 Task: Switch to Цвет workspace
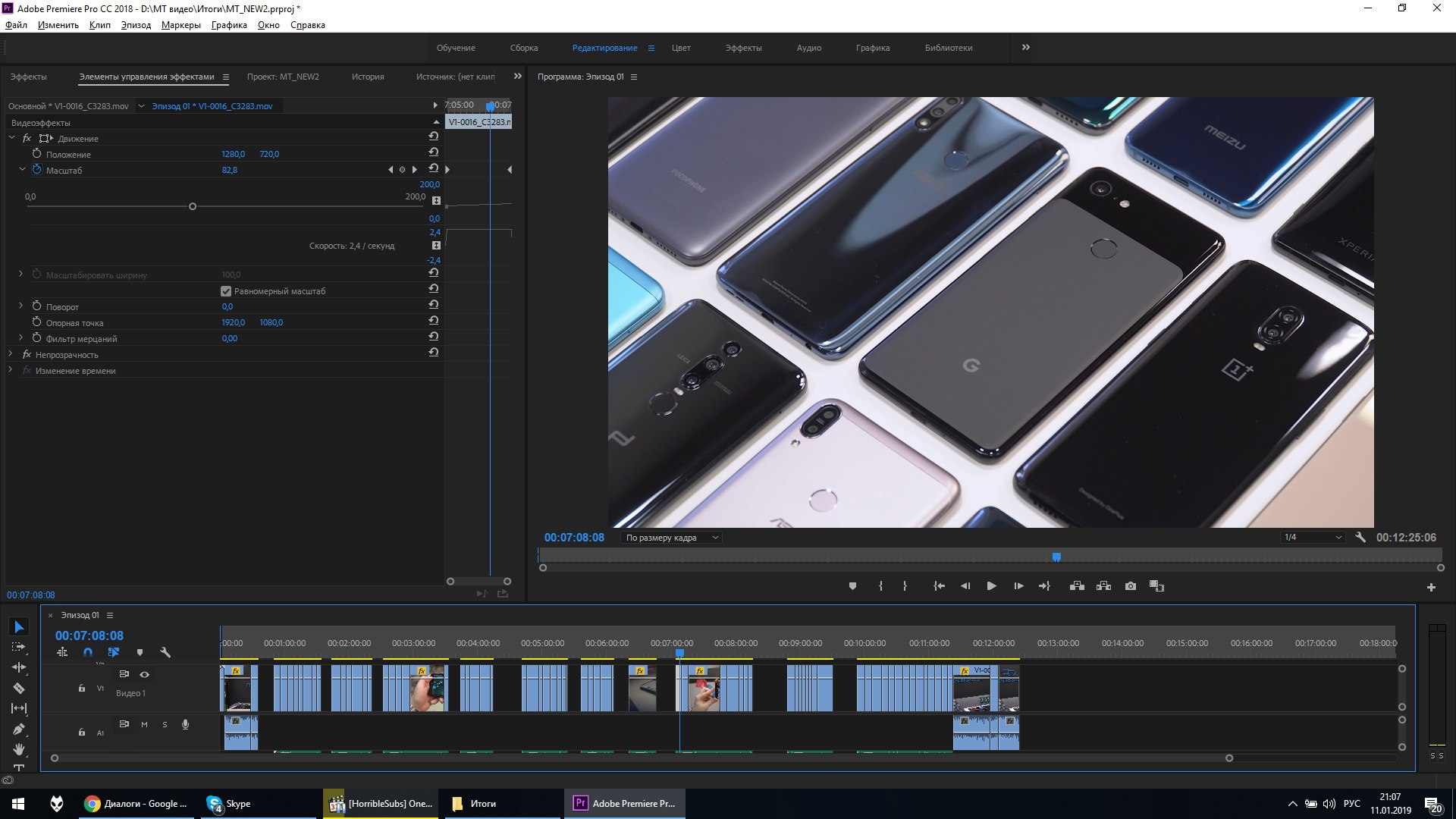[681, 48]
